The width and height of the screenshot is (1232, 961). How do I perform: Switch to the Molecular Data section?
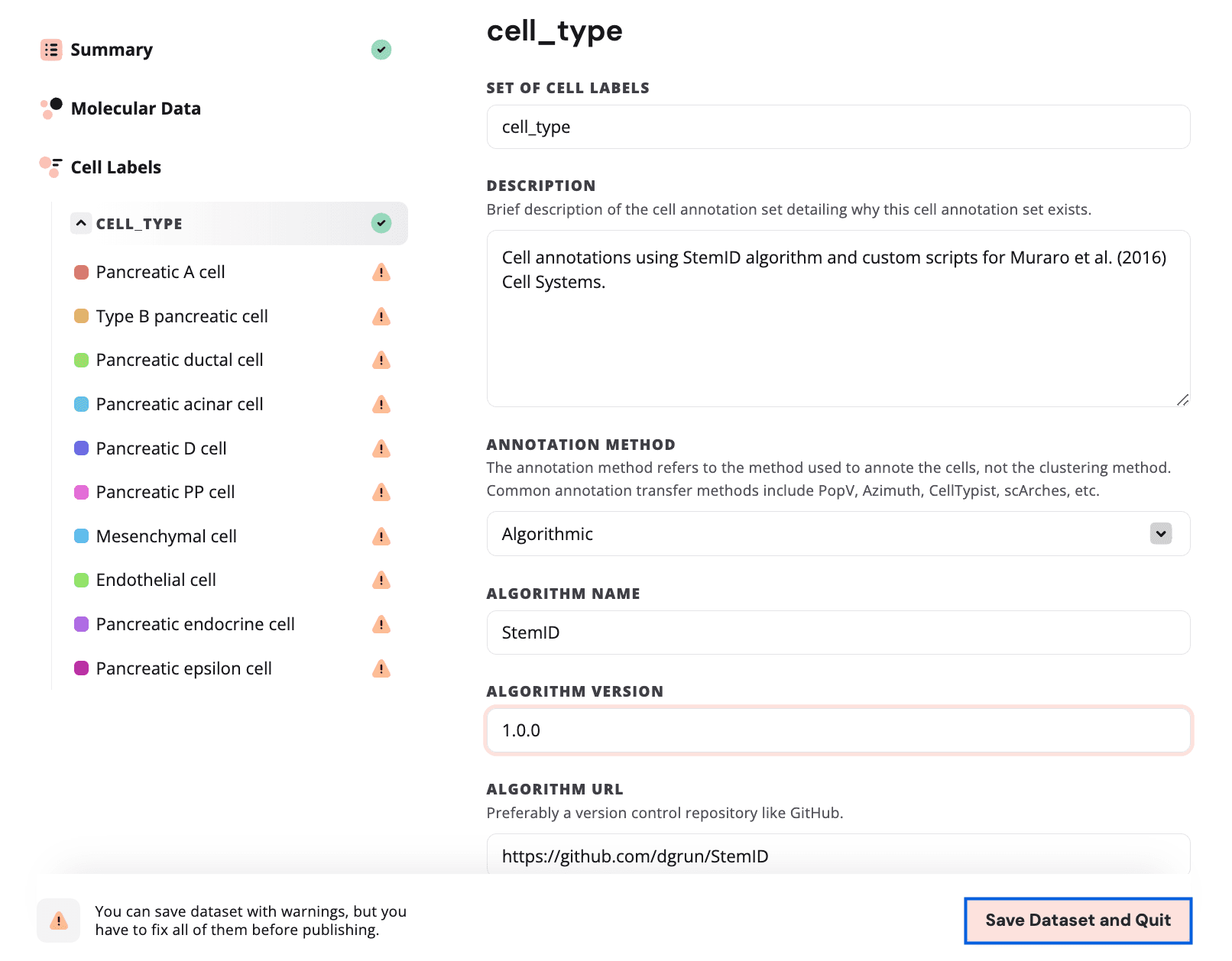coord(135,108)
